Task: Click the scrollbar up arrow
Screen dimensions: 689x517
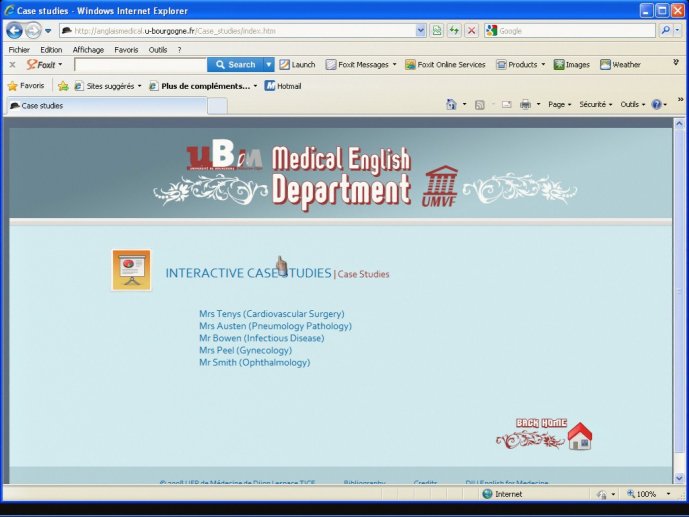Action: [x=679, y=123]
